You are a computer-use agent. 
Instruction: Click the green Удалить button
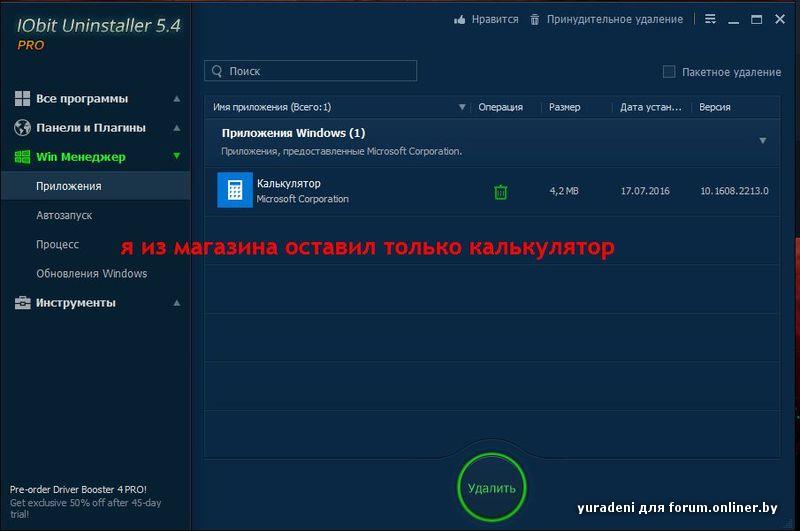[x=492, y=488]
